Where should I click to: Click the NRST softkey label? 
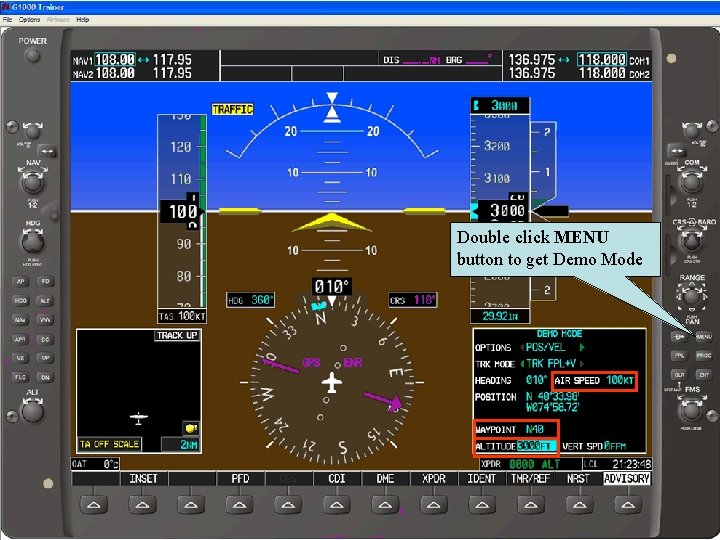578,478
